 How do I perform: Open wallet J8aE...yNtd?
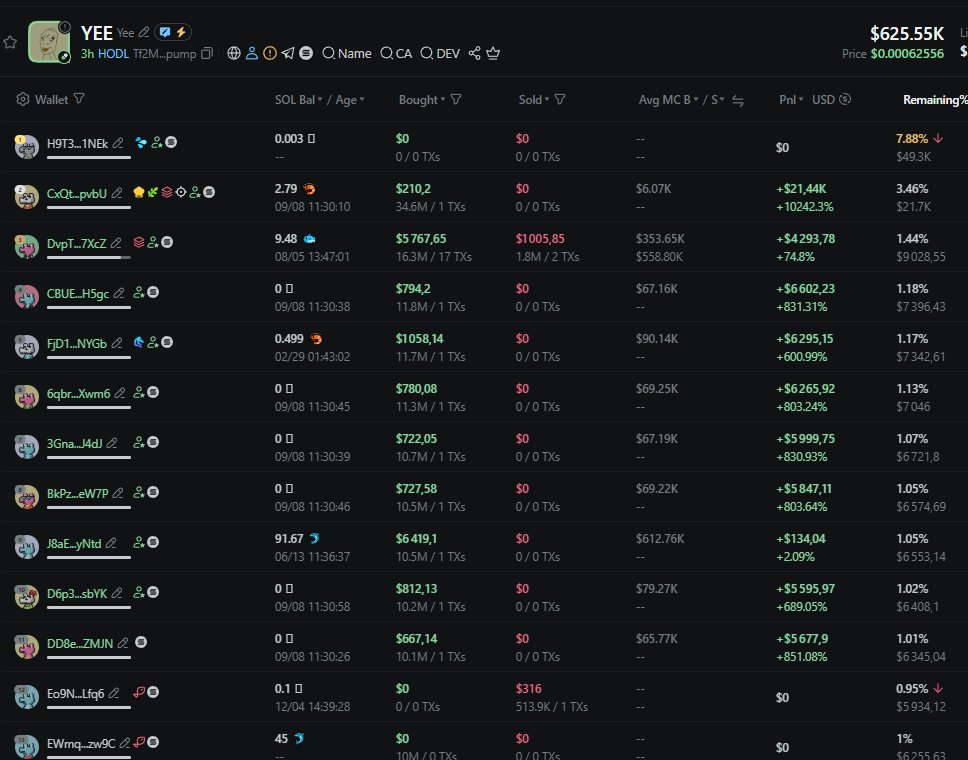[x=74, y=544]
